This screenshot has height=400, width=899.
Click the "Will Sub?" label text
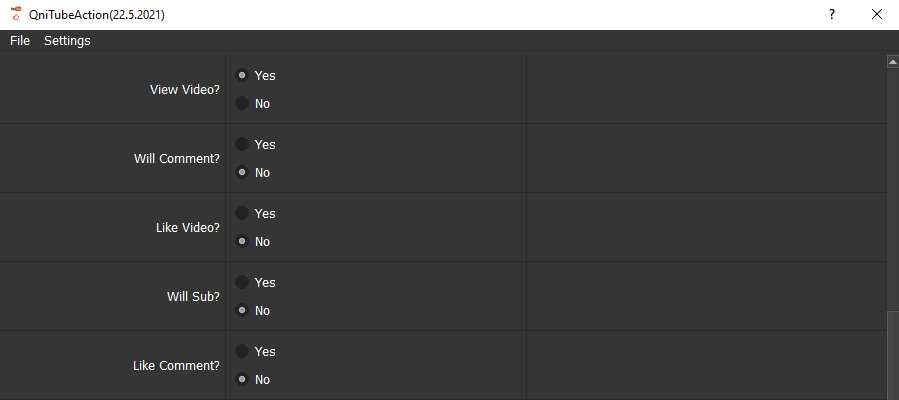[x=192, y=296]
